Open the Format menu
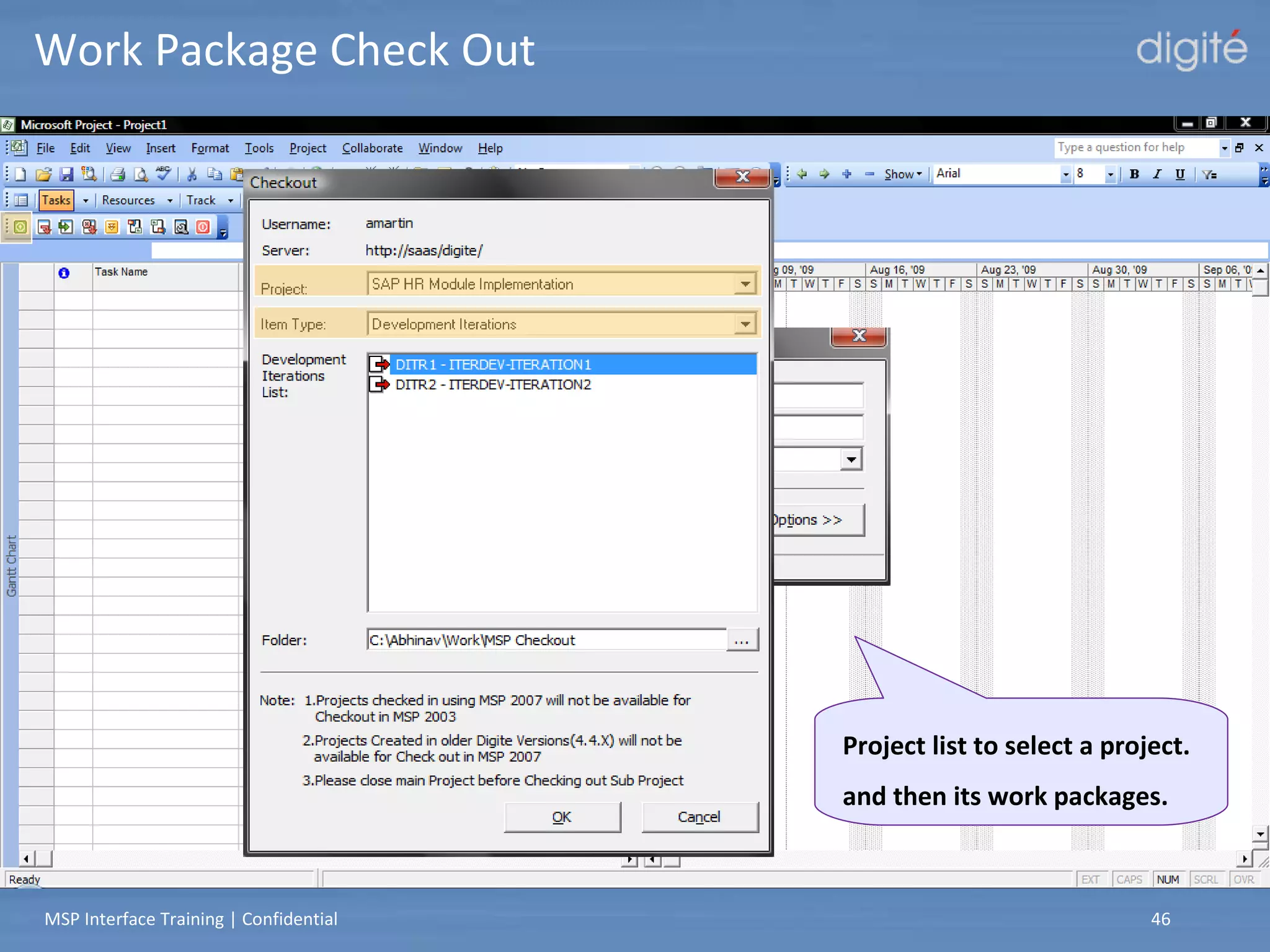Viewport: 1270px width, 952px height. click(210, 148)
